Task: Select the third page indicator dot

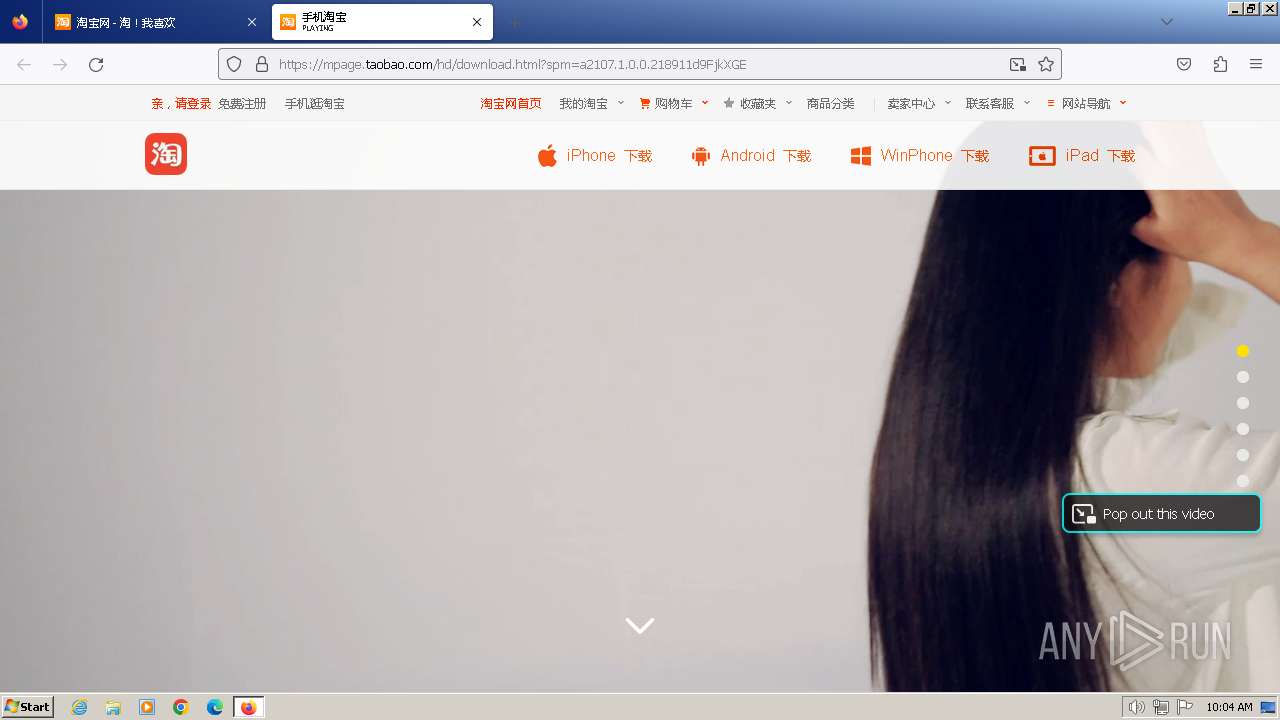Action: (x=1243, y=403)
